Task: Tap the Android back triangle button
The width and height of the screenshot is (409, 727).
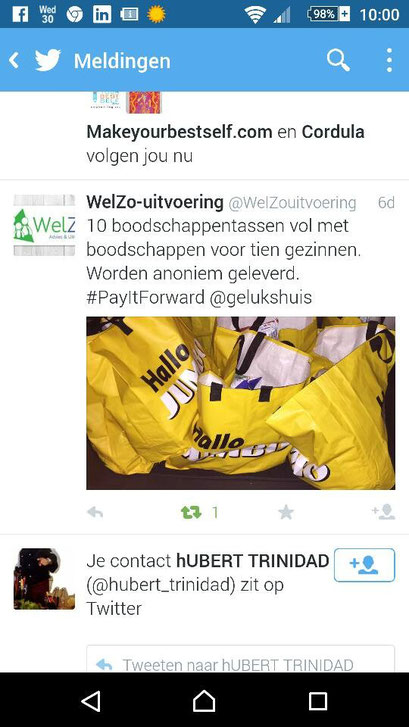Action: [x=91, y=701]
